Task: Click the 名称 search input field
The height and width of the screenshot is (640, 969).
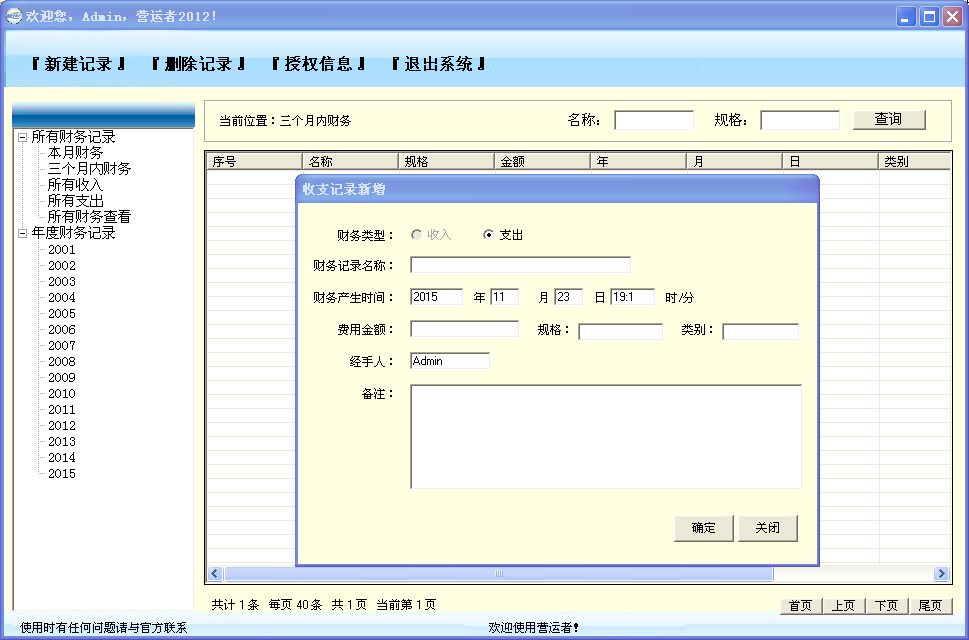Action: (654, 118)
